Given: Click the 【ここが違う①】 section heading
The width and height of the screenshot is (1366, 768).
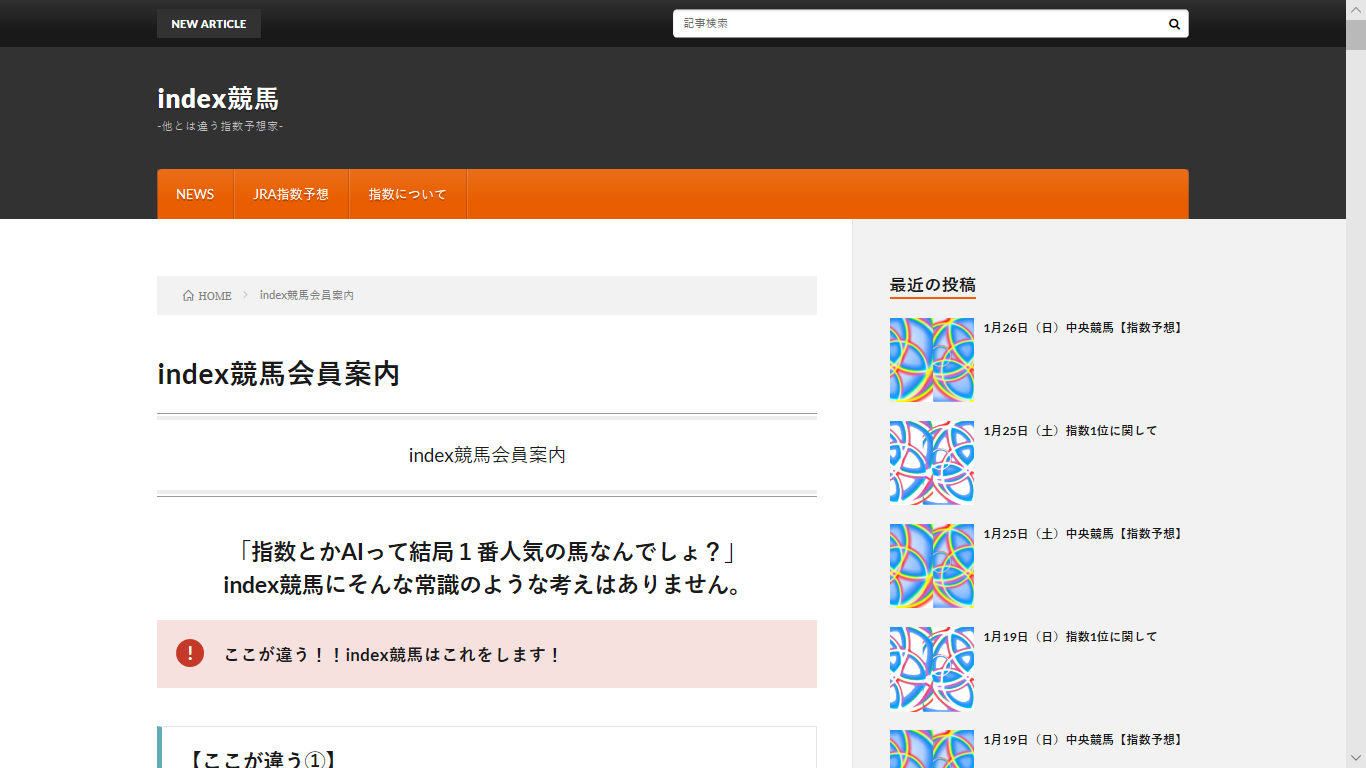Looking at the screenshot, I should pos(262,759).
